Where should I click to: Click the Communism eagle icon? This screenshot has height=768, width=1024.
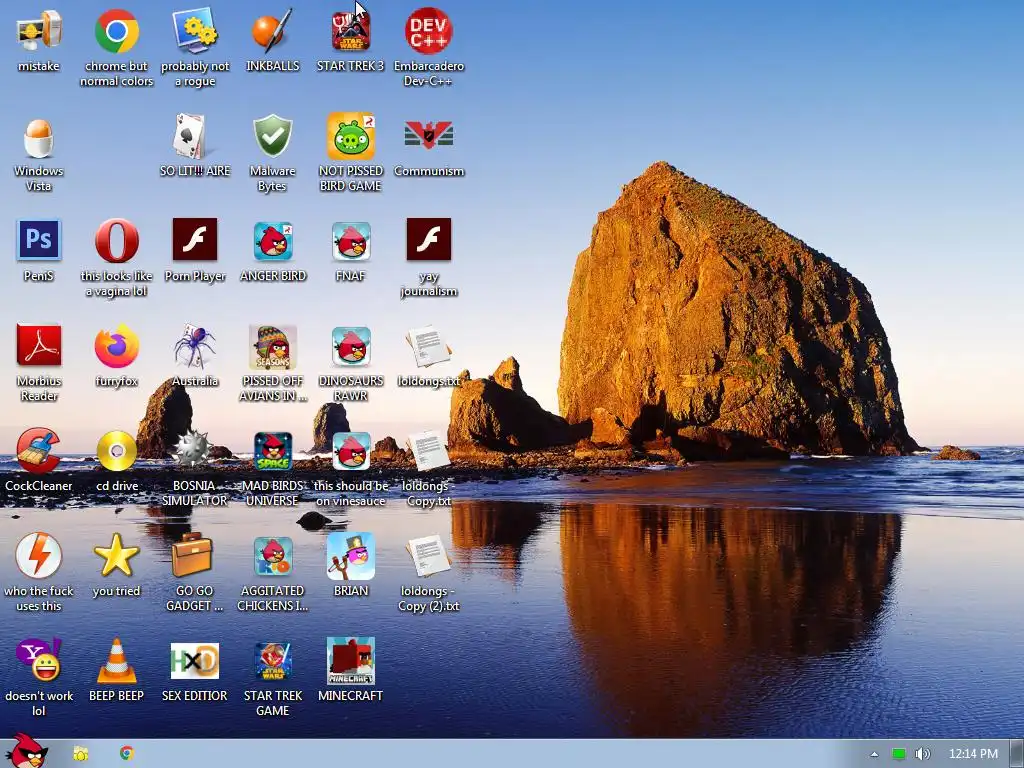click(x=428, y=135)
